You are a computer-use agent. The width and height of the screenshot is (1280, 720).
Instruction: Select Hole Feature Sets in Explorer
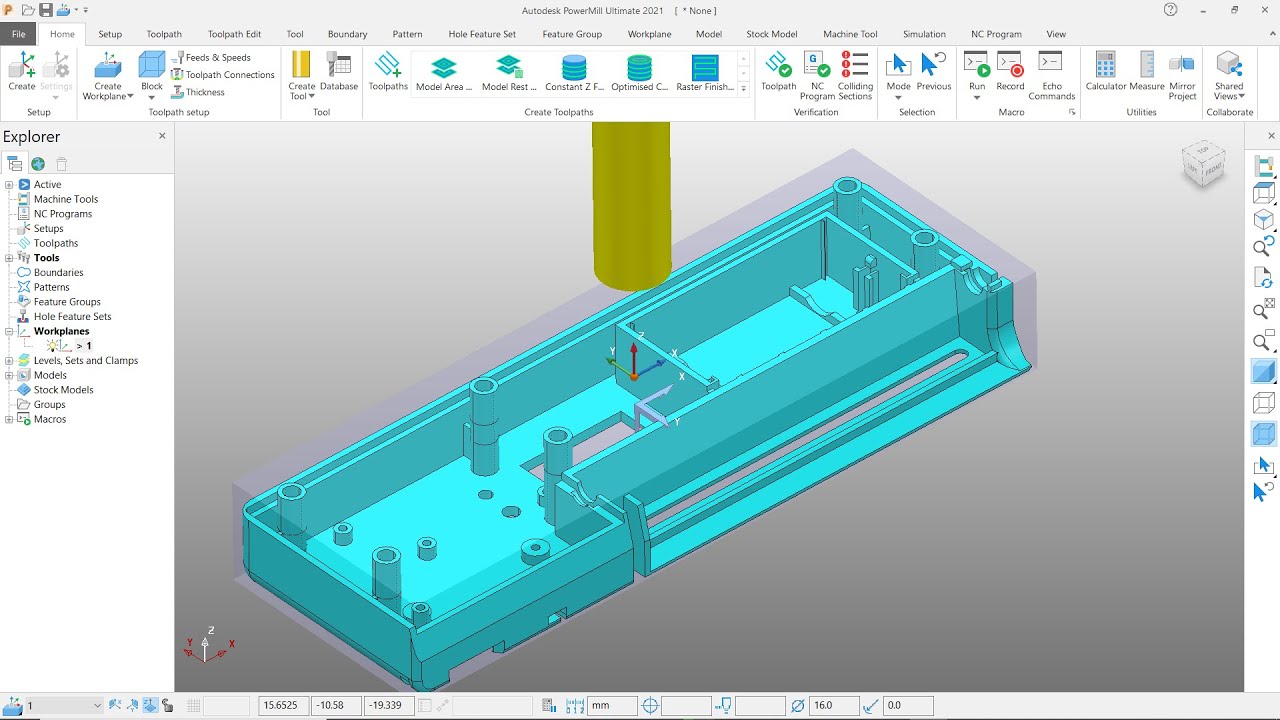tap(72, 317)
